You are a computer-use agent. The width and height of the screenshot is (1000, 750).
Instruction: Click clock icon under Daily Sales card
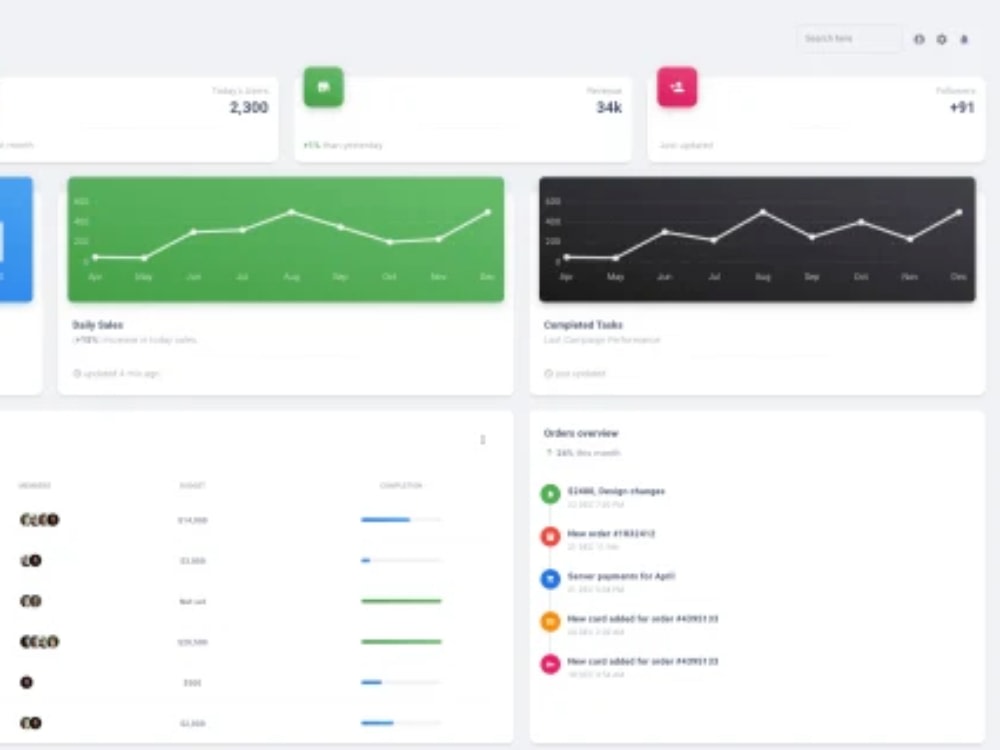coord(77,373)
